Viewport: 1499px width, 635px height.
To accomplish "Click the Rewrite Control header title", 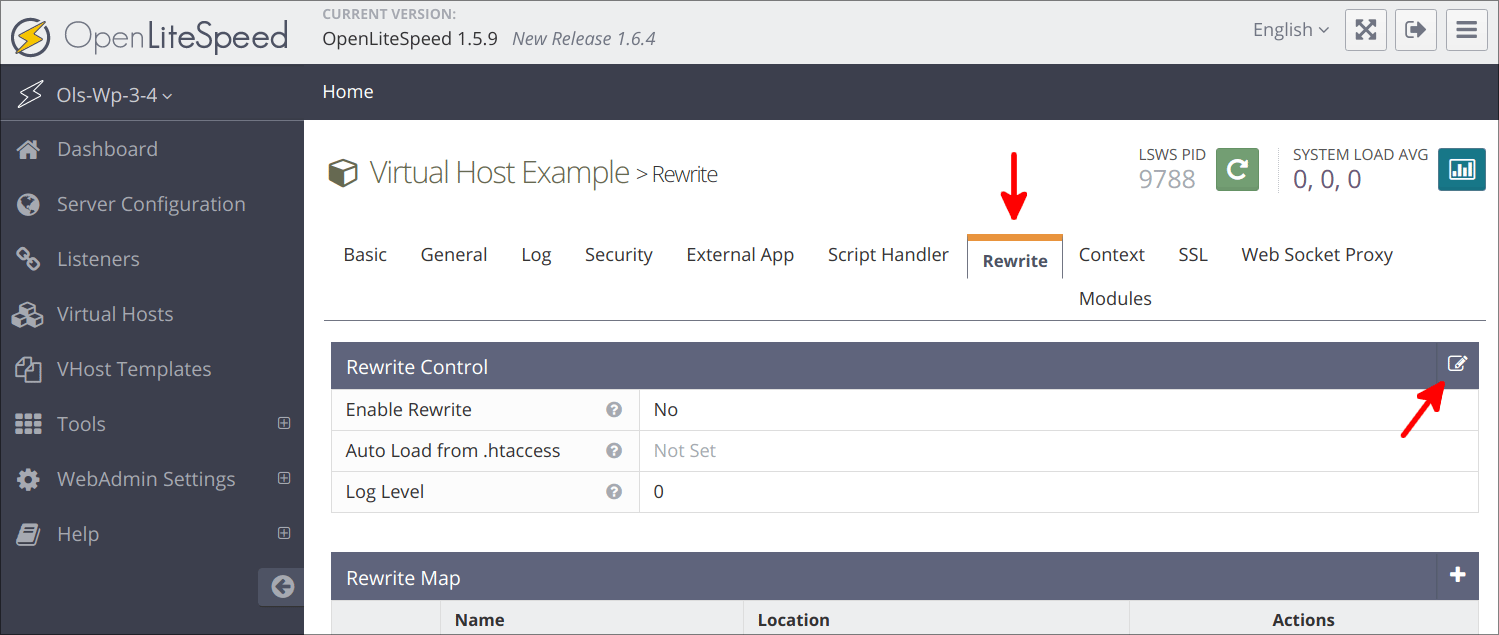I will [417, 367].
